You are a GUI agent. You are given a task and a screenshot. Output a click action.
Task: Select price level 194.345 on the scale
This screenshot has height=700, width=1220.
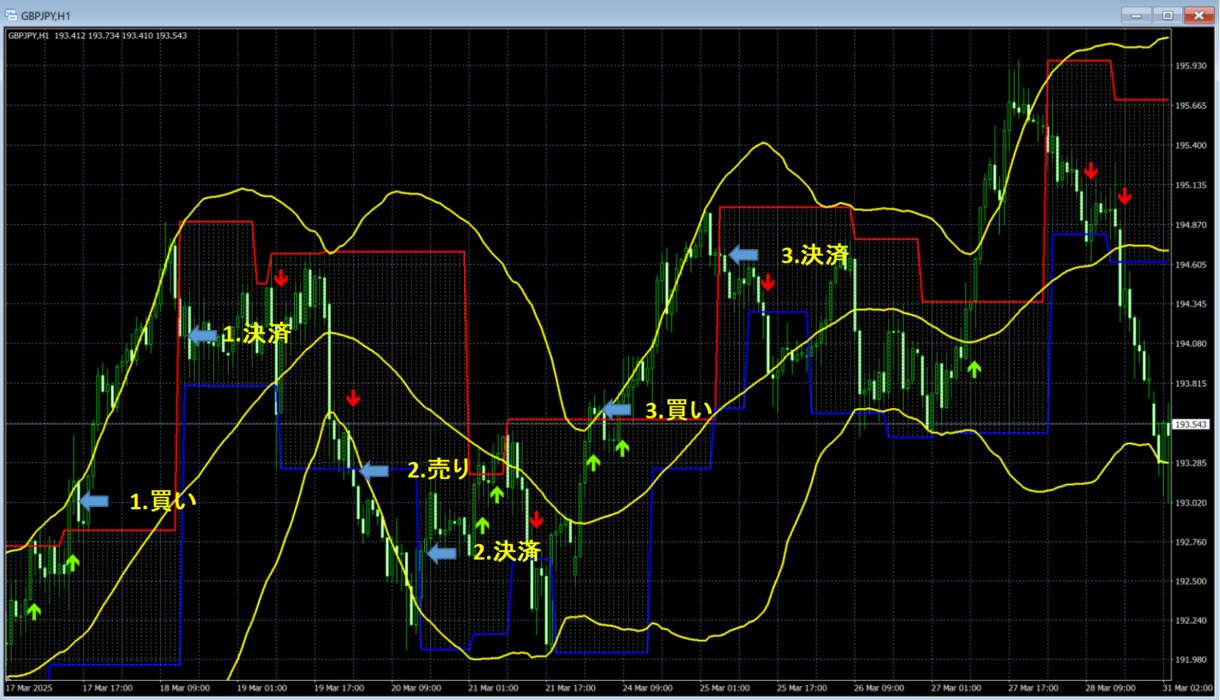pos(1190,304)
